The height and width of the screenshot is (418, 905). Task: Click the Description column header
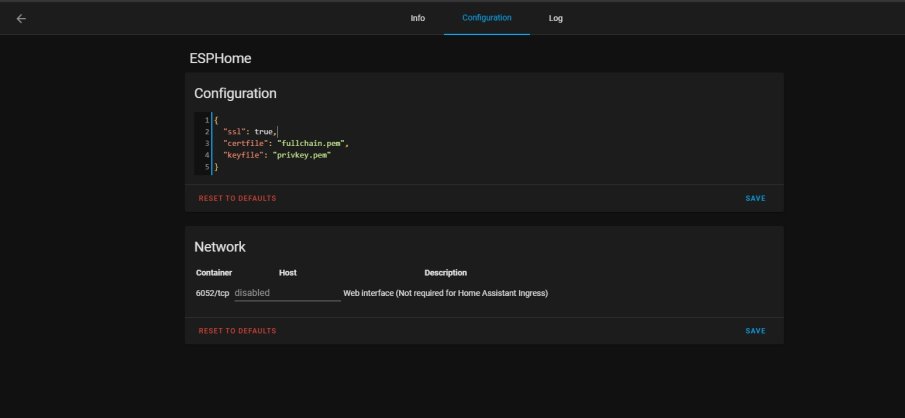tap(445, 272)
